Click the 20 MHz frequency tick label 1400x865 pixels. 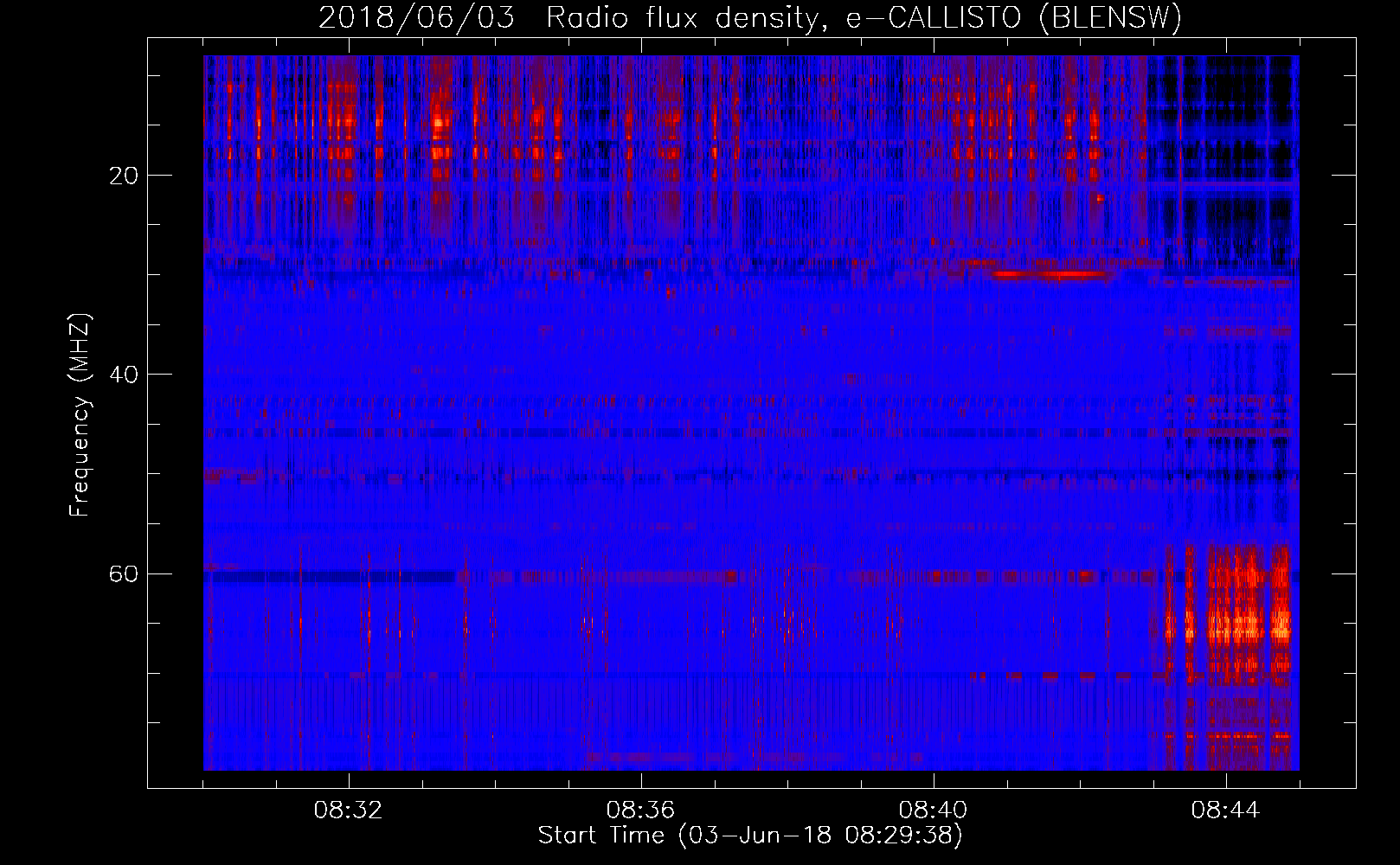[125, 176]
